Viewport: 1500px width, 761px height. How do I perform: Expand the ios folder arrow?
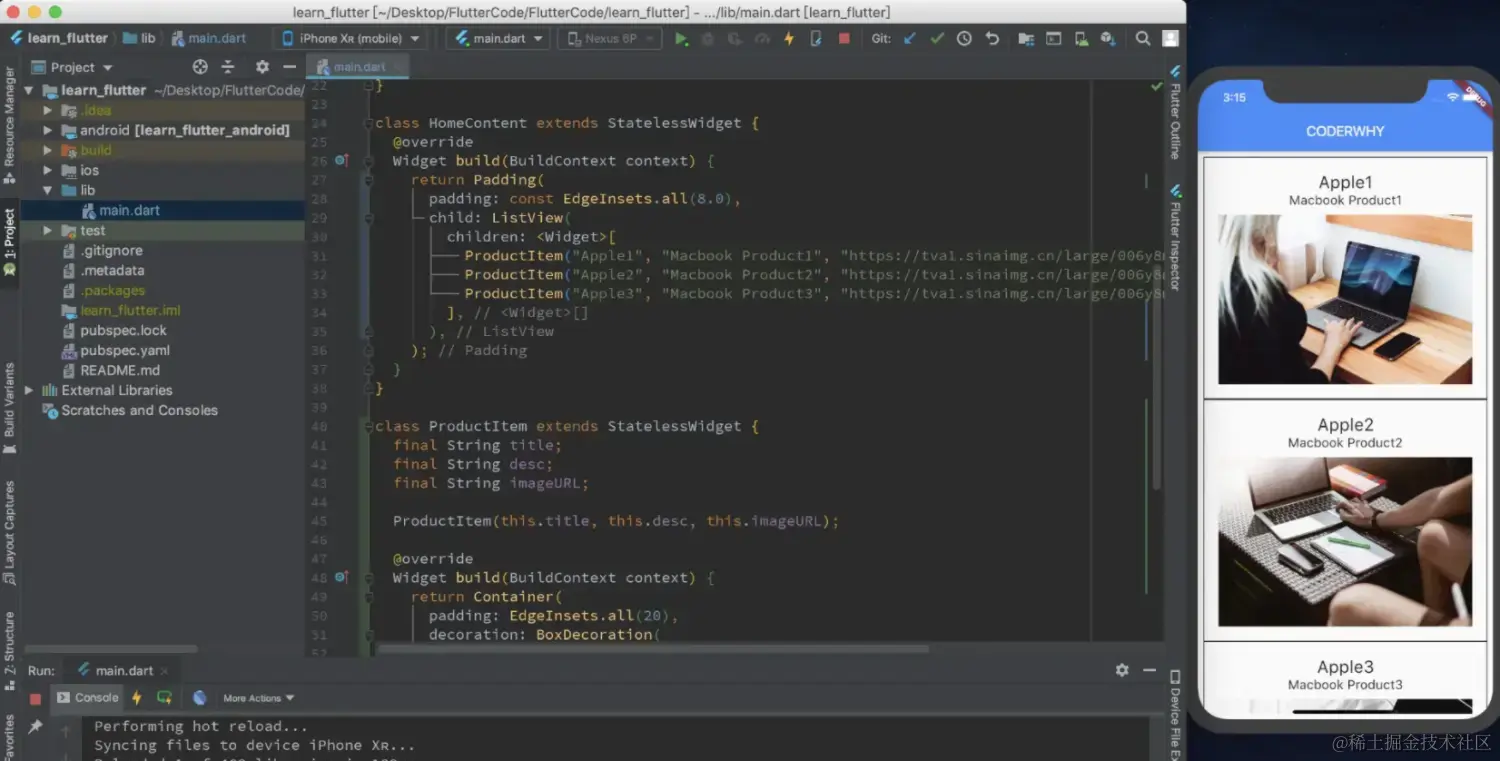pos(47,170)
